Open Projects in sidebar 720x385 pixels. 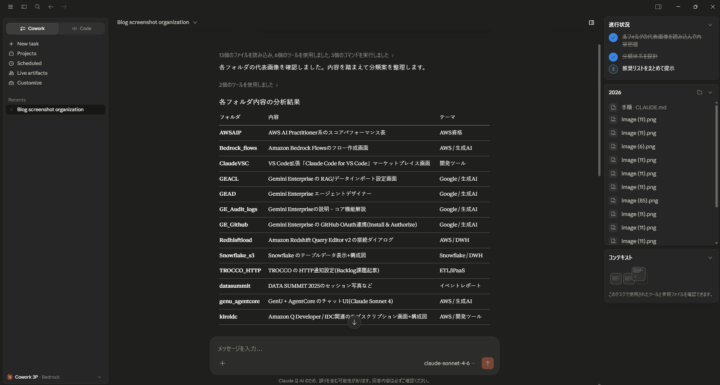pos(27,53)
